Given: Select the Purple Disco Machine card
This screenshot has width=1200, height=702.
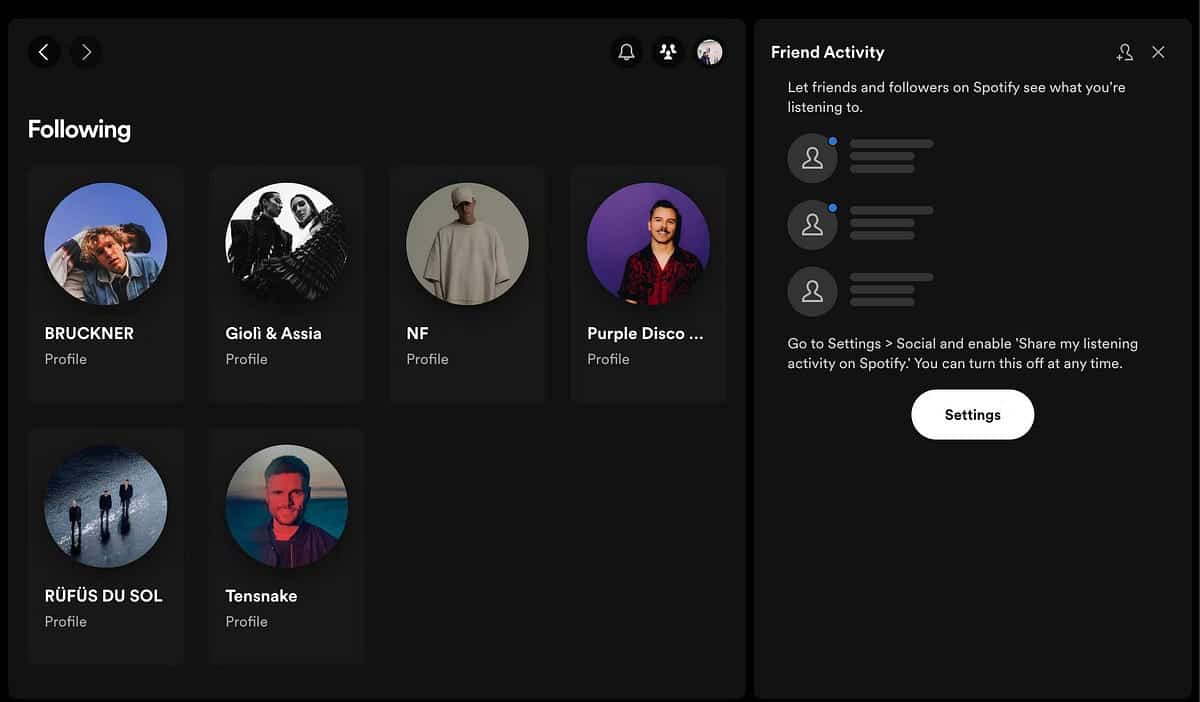Looking at the screenshot, I should point(648,243).
